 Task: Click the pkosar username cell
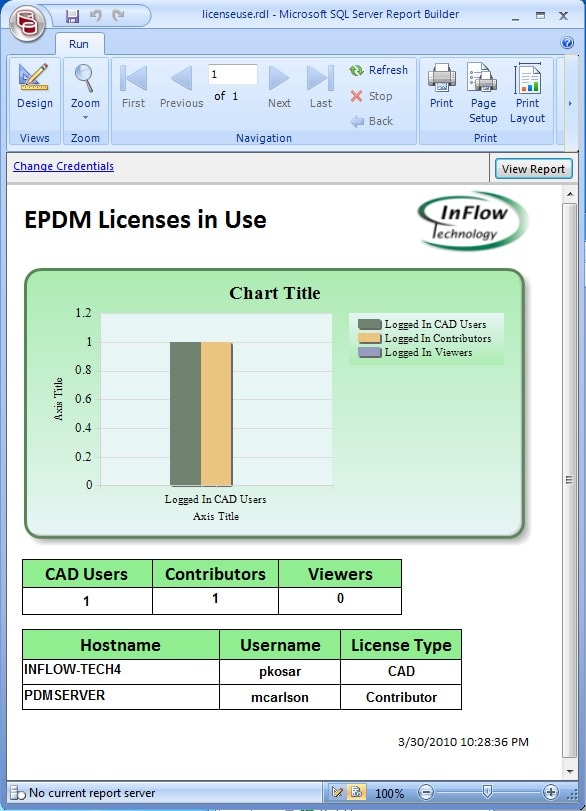(280, 672)
